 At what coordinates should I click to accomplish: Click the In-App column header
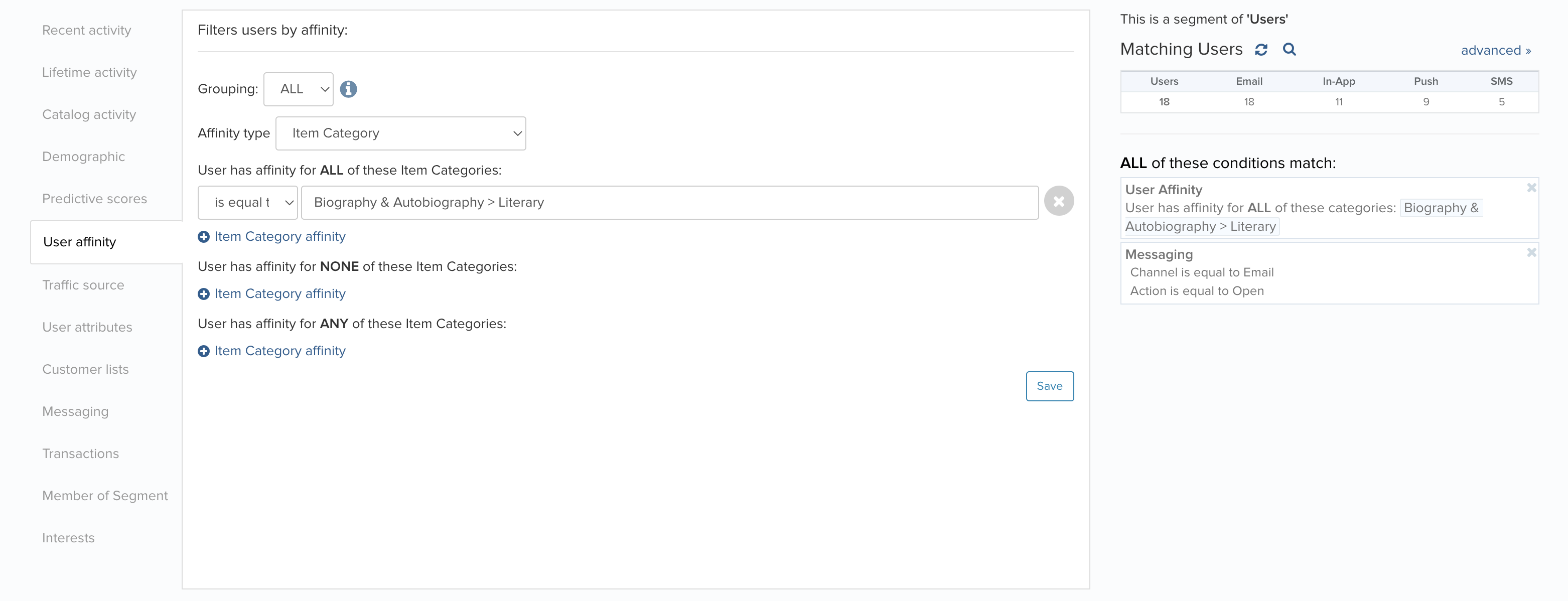tap(1339, 81)
